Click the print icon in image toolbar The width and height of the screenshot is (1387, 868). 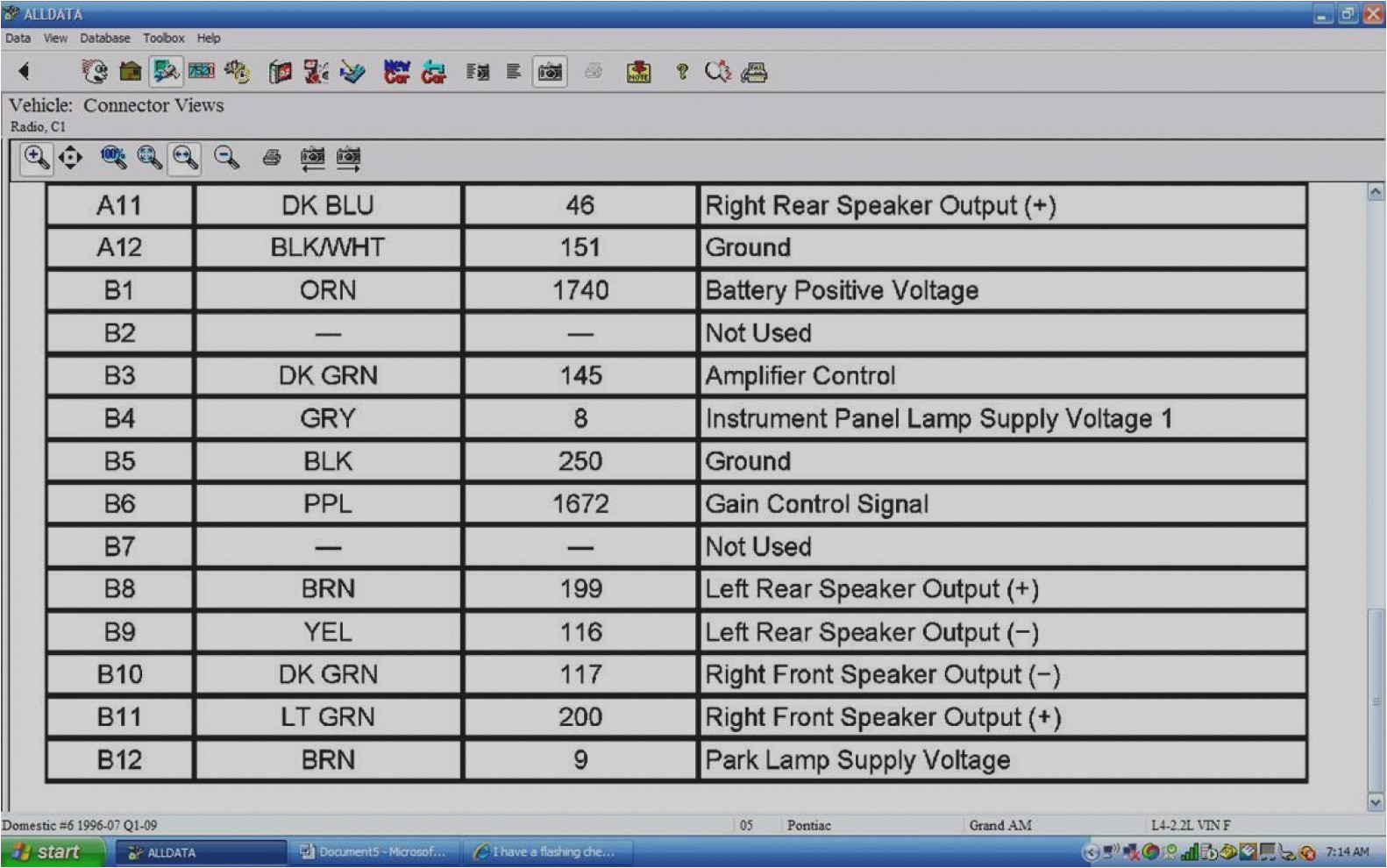tap(272, 158)
